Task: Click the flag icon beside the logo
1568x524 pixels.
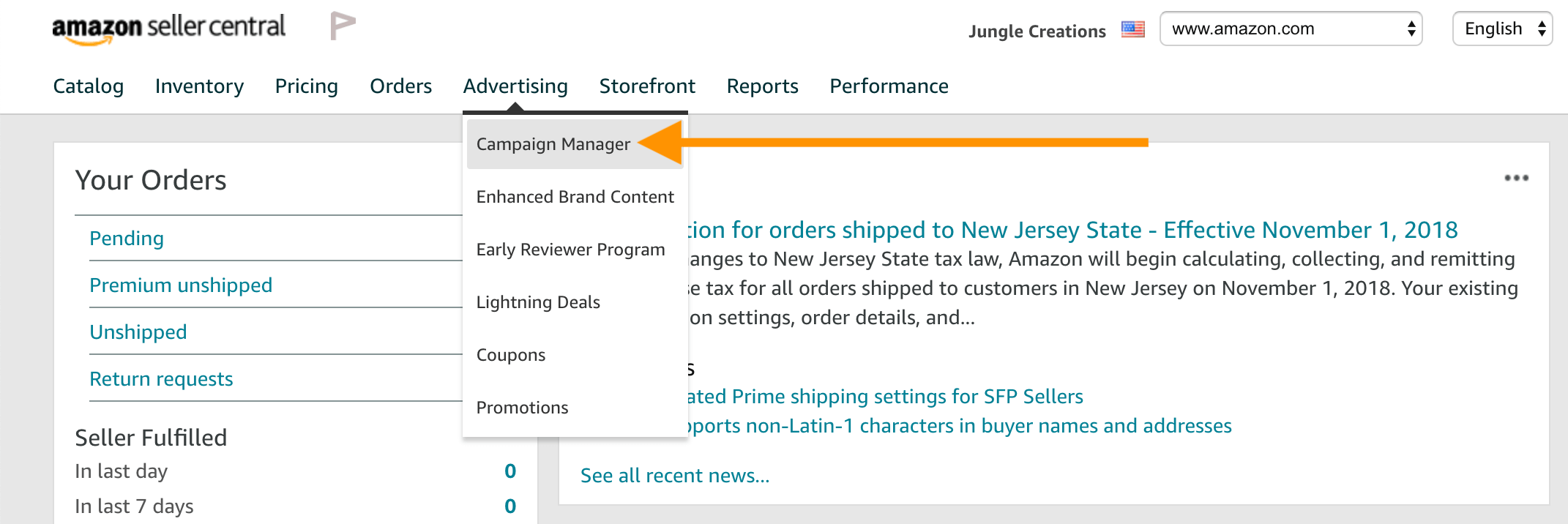Action: coord(342,26)
